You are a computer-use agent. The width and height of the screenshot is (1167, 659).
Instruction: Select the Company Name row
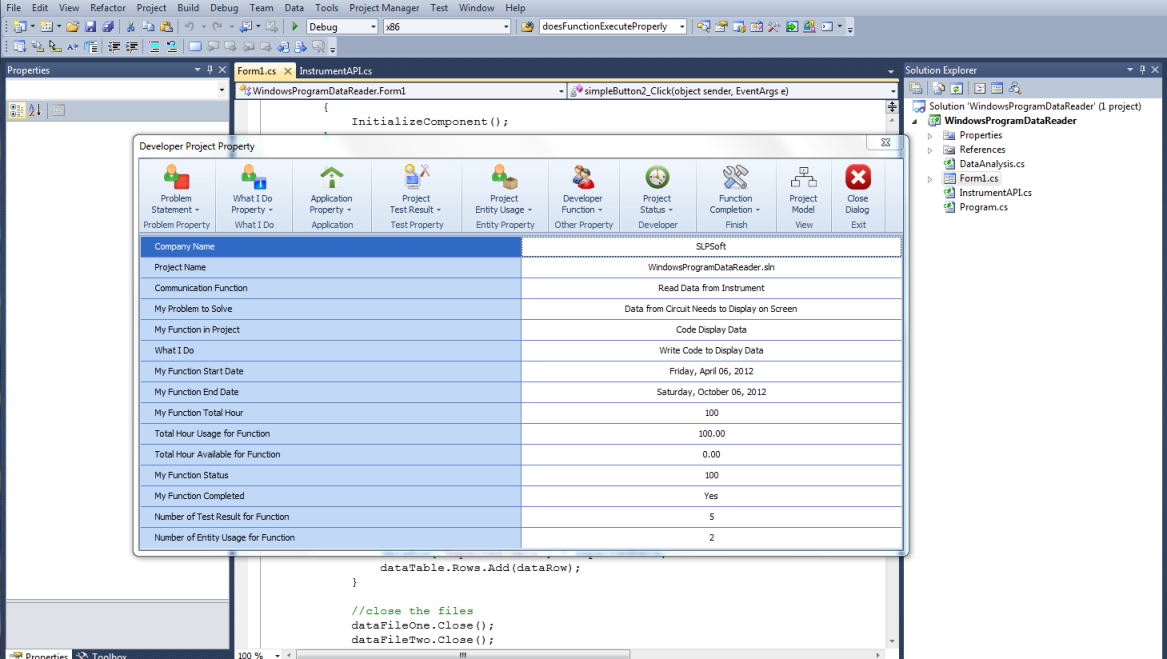(x=331, y=246)
